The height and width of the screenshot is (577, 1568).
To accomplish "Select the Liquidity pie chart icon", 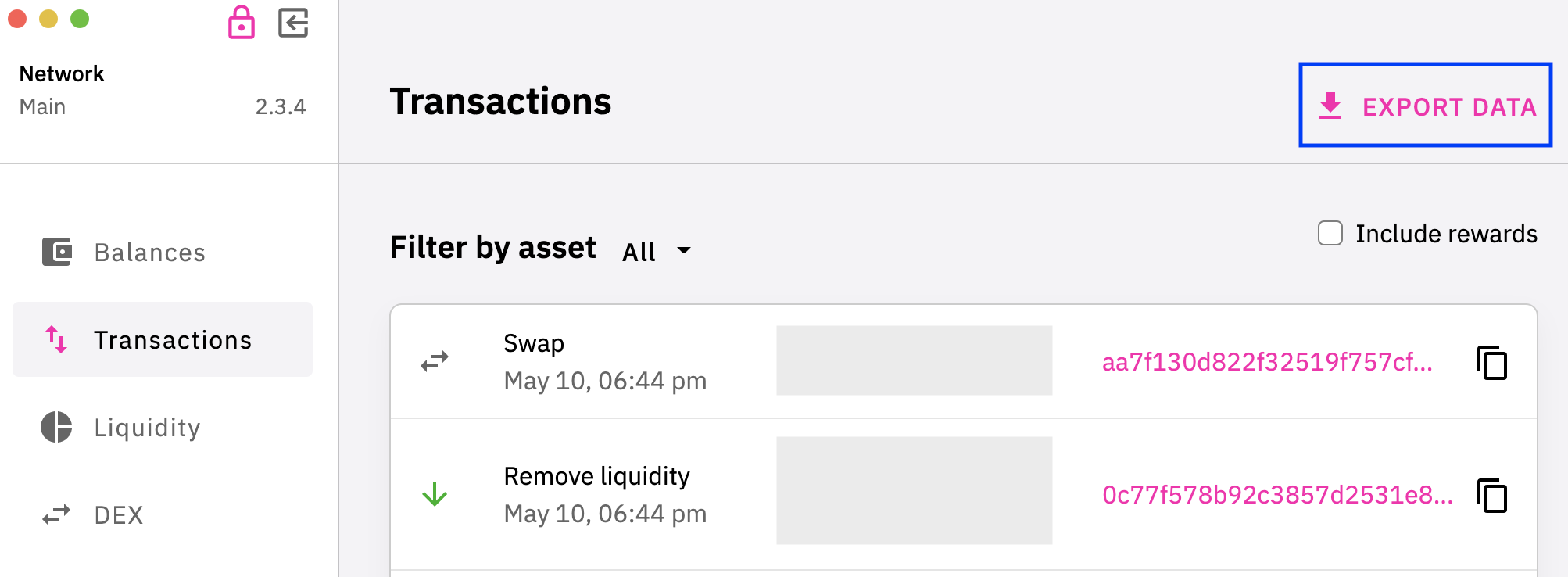I will coord(56,427).
